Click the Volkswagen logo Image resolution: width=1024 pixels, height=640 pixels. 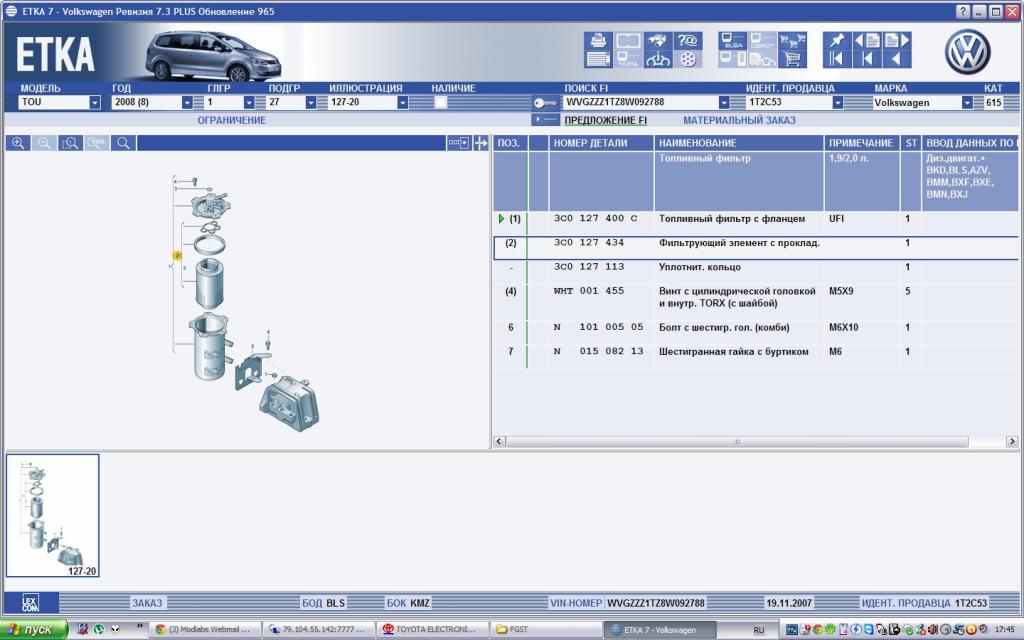point(967,52)
